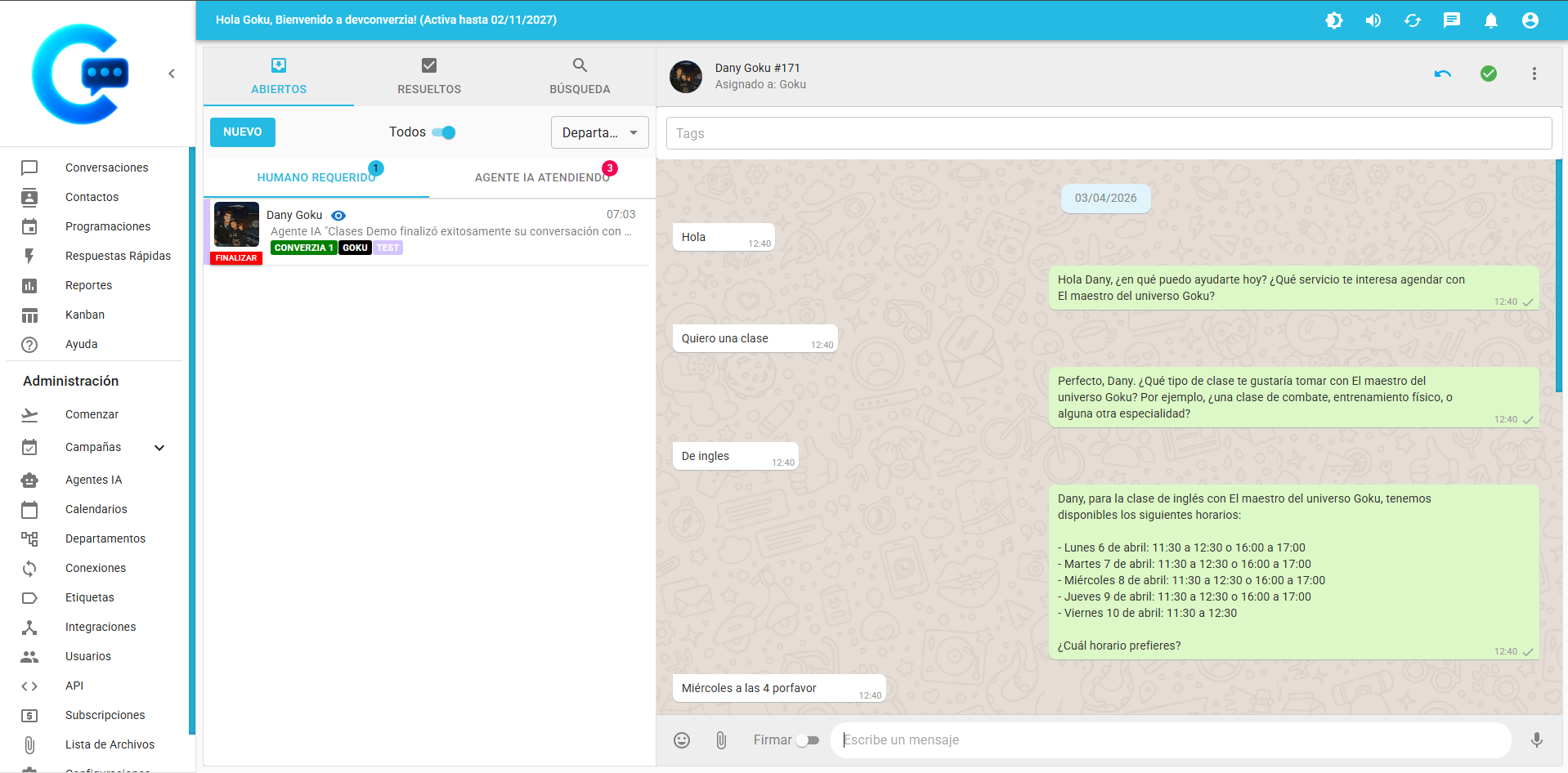
Task: Mute notification sounds via the speaker icon
Action: (x=1373, y=20)
